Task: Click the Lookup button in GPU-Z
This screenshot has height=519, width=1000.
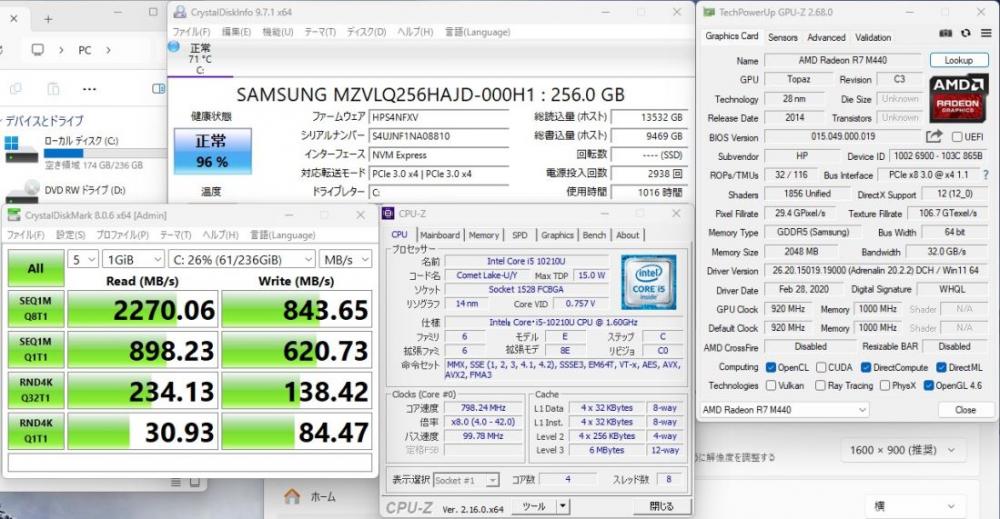Action: 959,60
